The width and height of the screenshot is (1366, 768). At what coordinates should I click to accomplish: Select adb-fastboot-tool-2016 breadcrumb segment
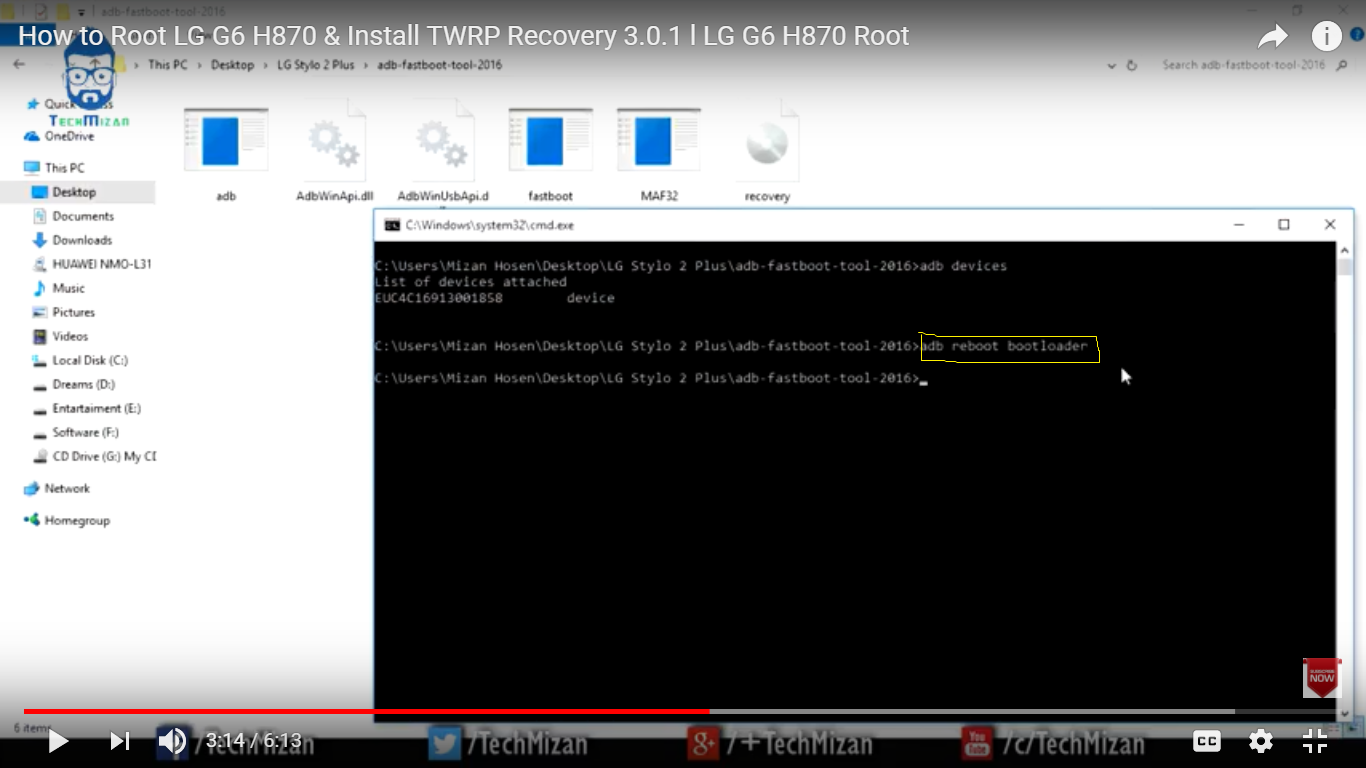pyautogui.click(x=439, y=65)
